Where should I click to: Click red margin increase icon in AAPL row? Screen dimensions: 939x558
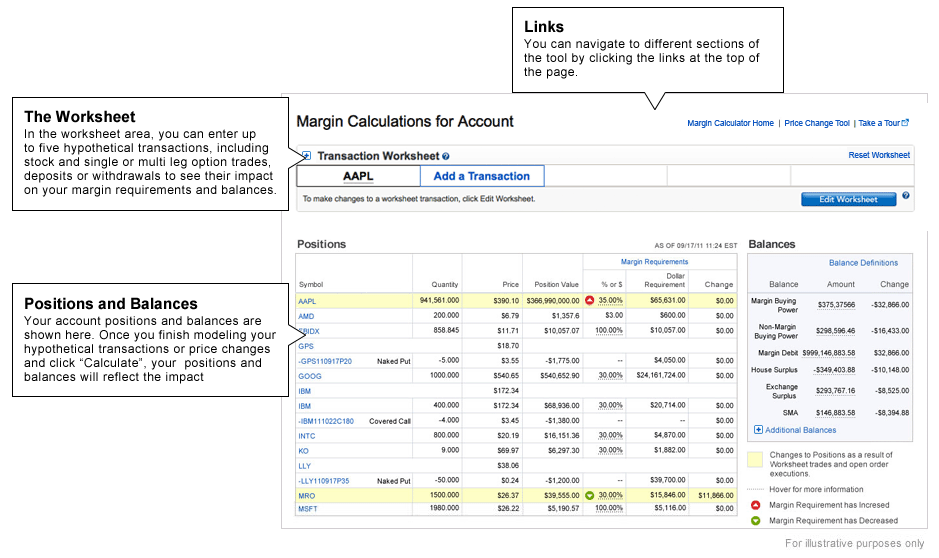click(x=590, y=300)
